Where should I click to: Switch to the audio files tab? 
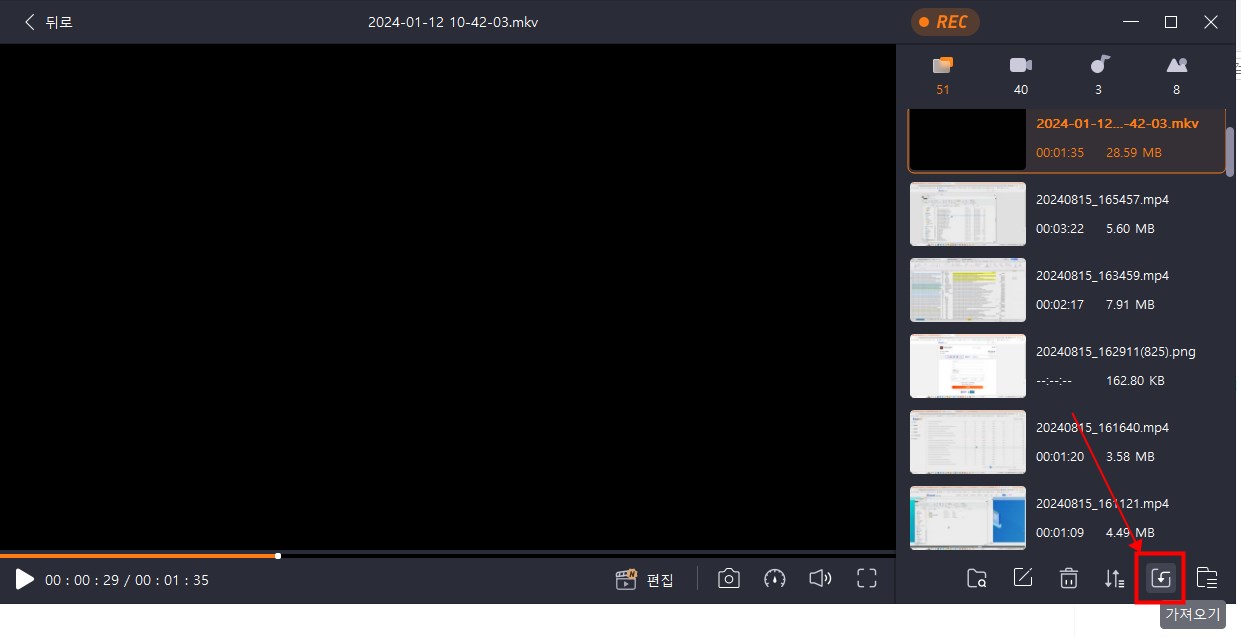point(1099,75)
